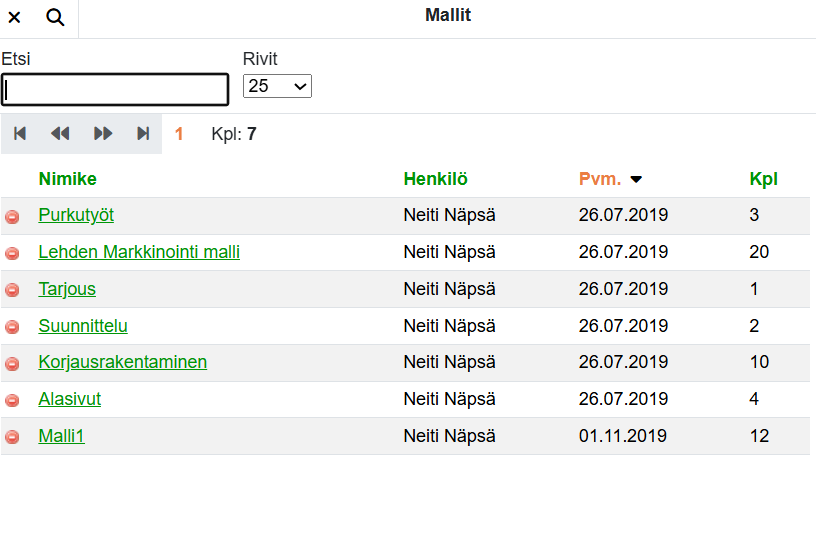Open the Lehden Markkinointi malli link

(x=139, y=252)
